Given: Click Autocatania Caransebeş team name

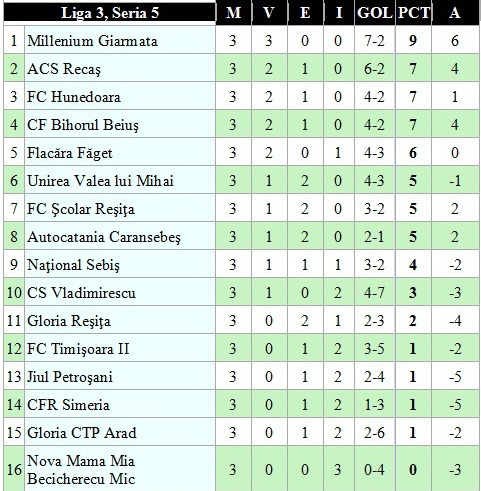Looking at the screenshot, I should pyautogui.click(x=104, y=237).
